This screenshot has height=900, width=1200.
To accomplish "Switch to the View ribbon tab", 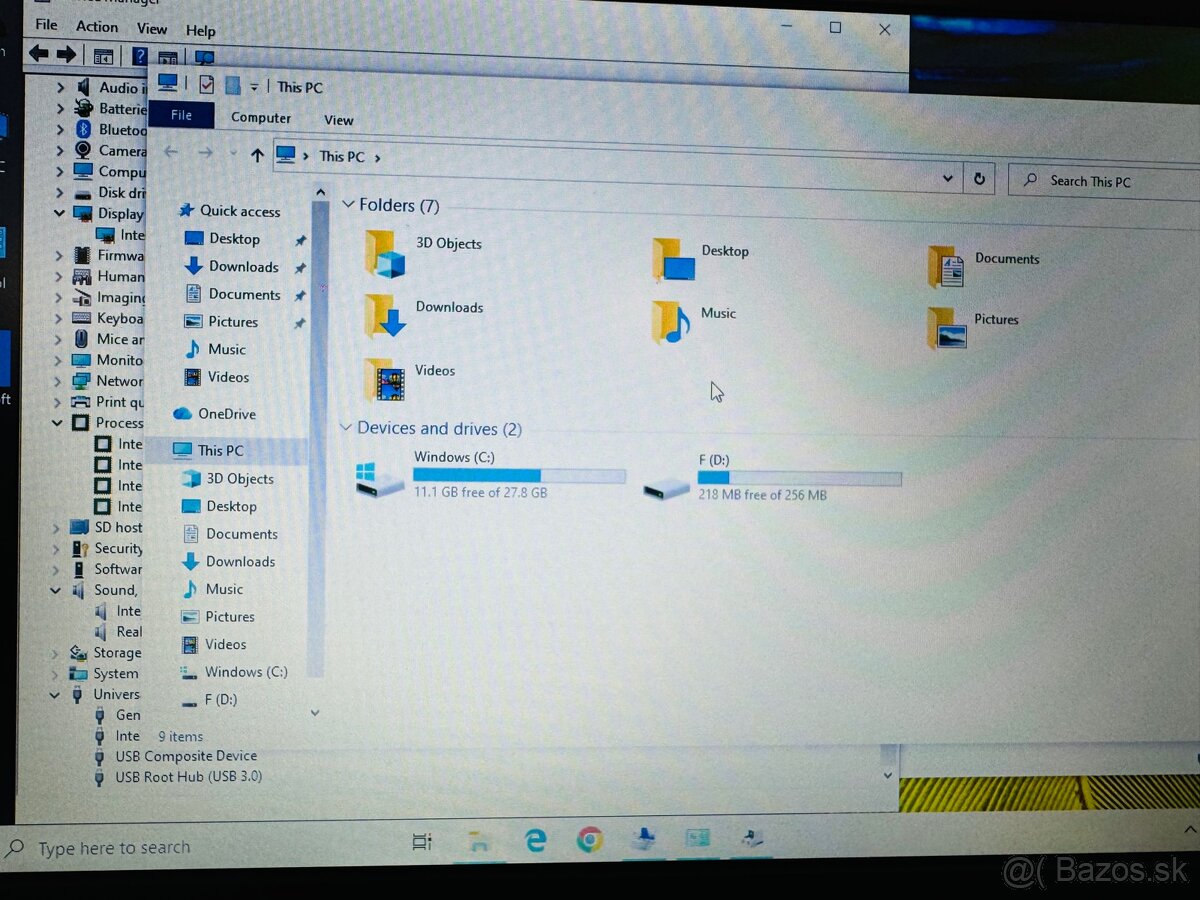I will [338, 120].
